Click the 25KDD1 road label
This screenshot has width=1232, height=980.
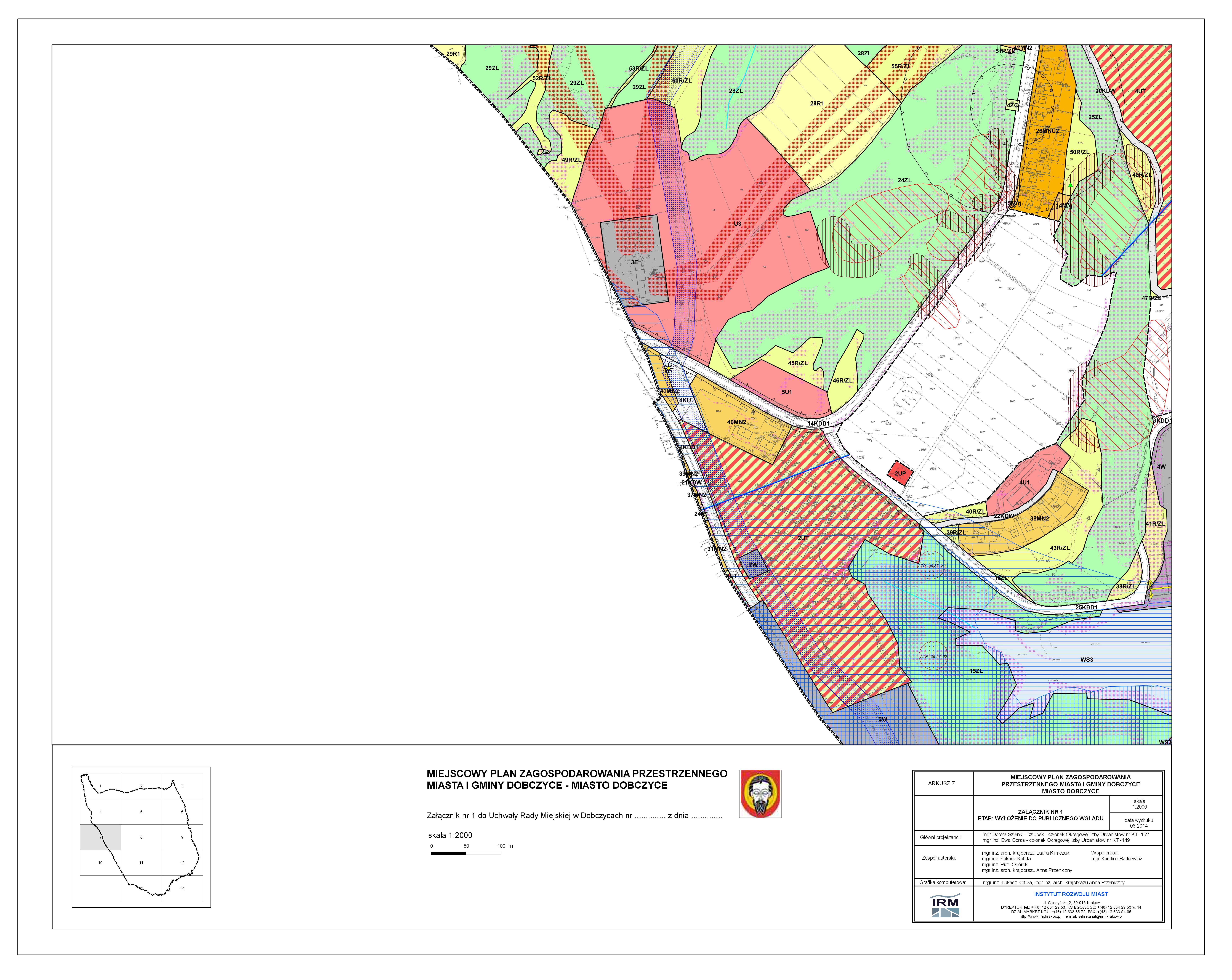pos(1086,607)
